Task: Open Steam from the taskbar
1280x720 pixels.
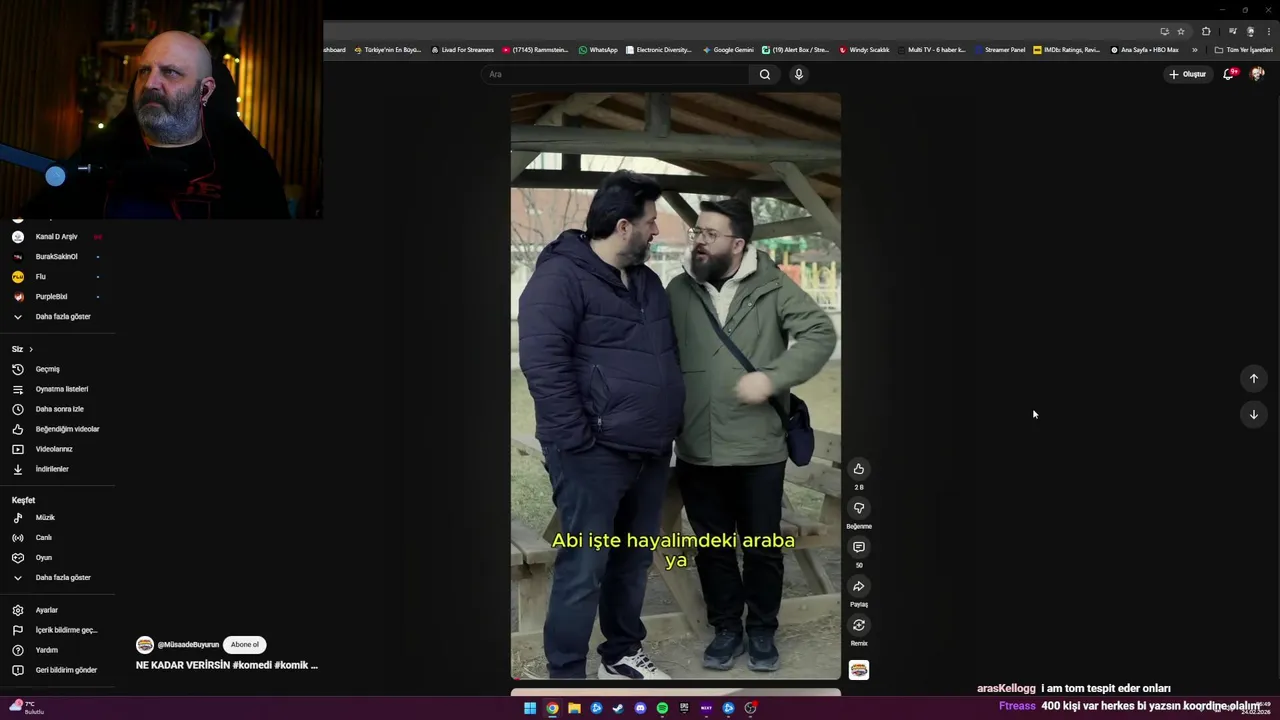Action: pos(618,708)
